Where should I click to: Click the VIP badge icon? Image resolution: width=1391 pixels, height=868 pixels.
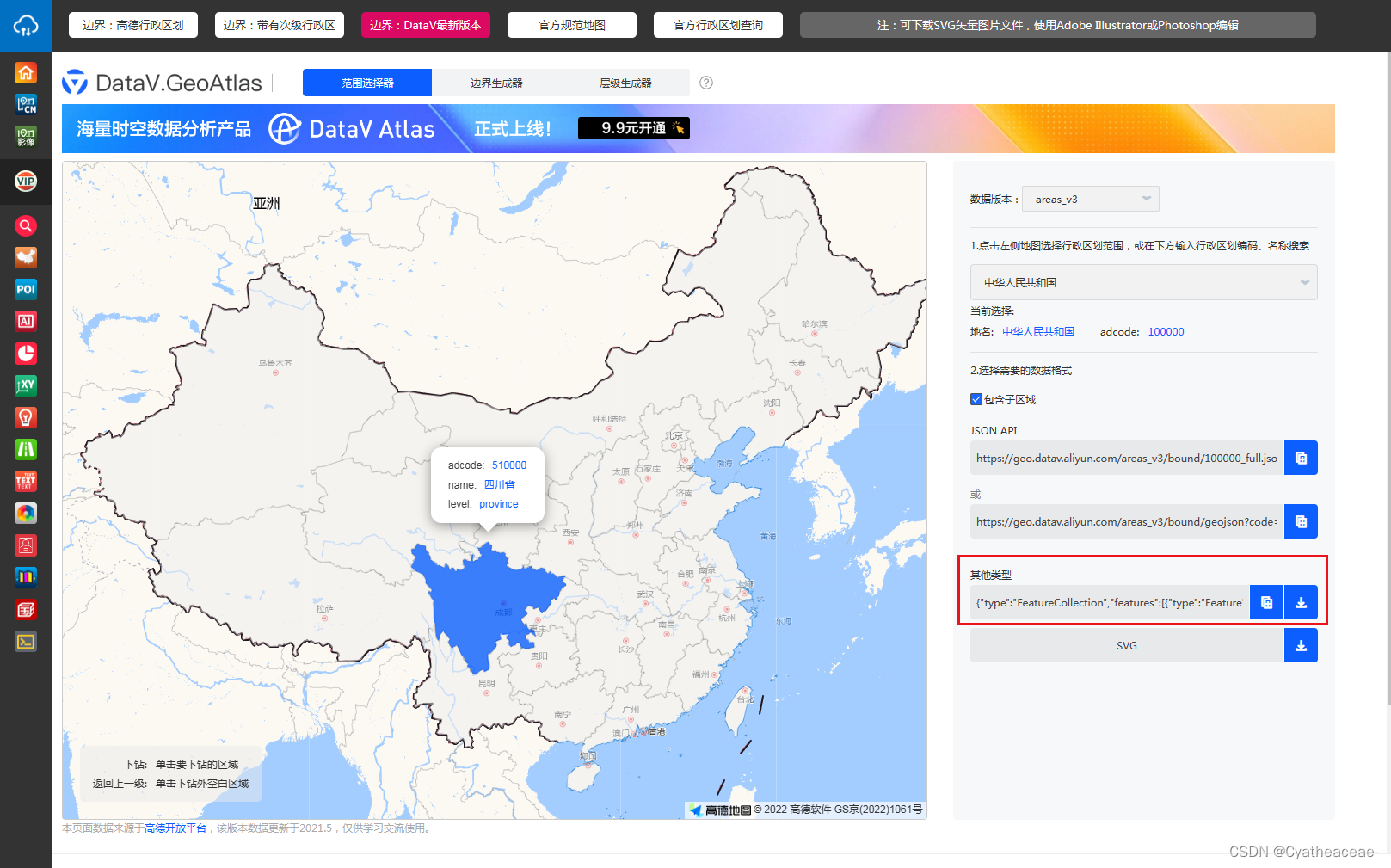(x=26, y=181)
